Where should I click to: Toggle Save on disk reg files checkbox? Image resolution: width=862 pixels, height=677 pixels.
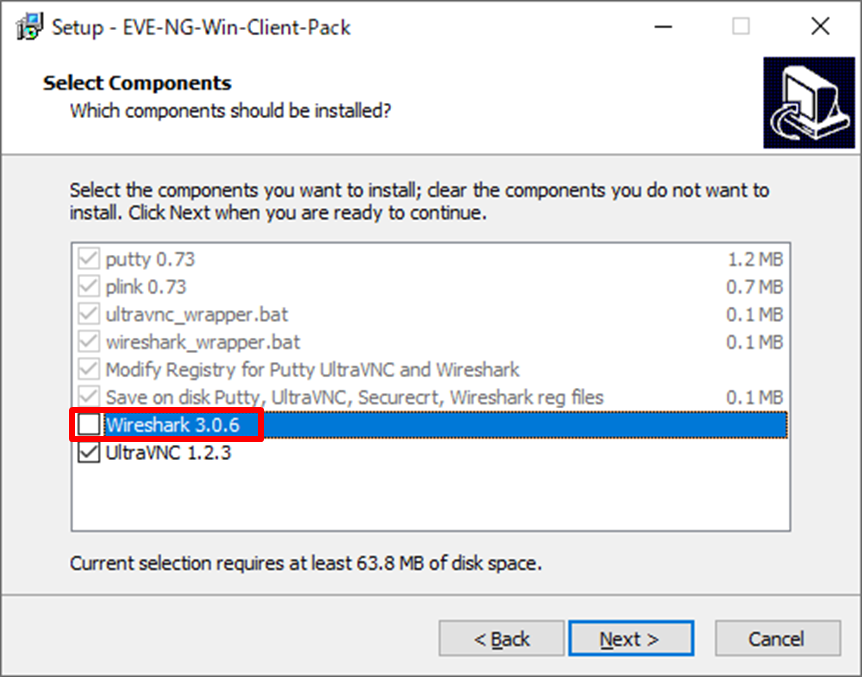[x=90, y=397]
